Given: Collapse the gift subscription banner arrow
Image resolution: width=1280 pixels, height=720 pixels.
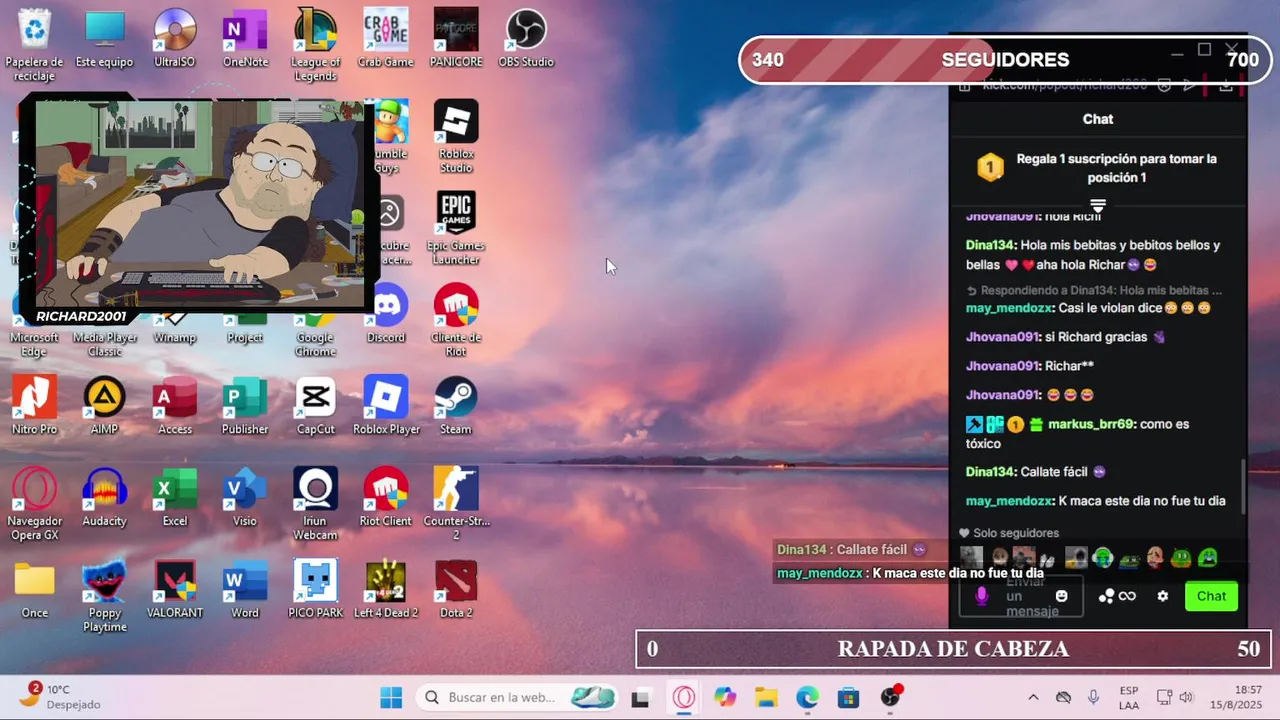Looking at the screenshot, I should pyautogui.click(x=1098, y=205).
